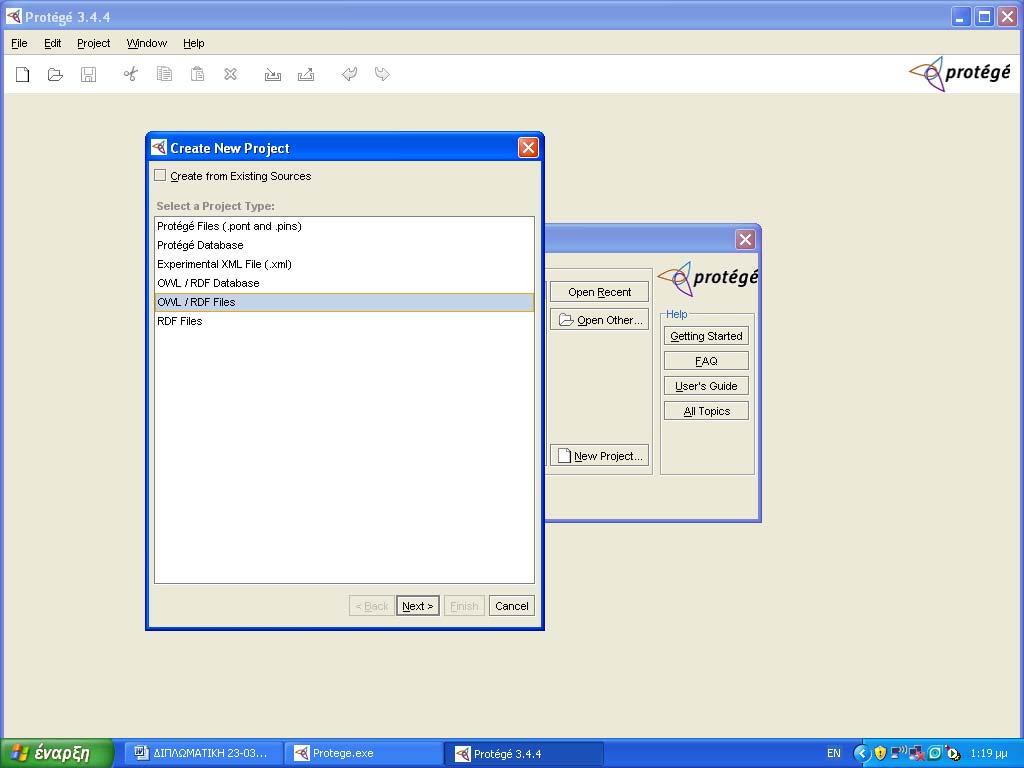Click New Project in the welcome dialog
This screenshot has width=1024, height=768.
(600, 456)
